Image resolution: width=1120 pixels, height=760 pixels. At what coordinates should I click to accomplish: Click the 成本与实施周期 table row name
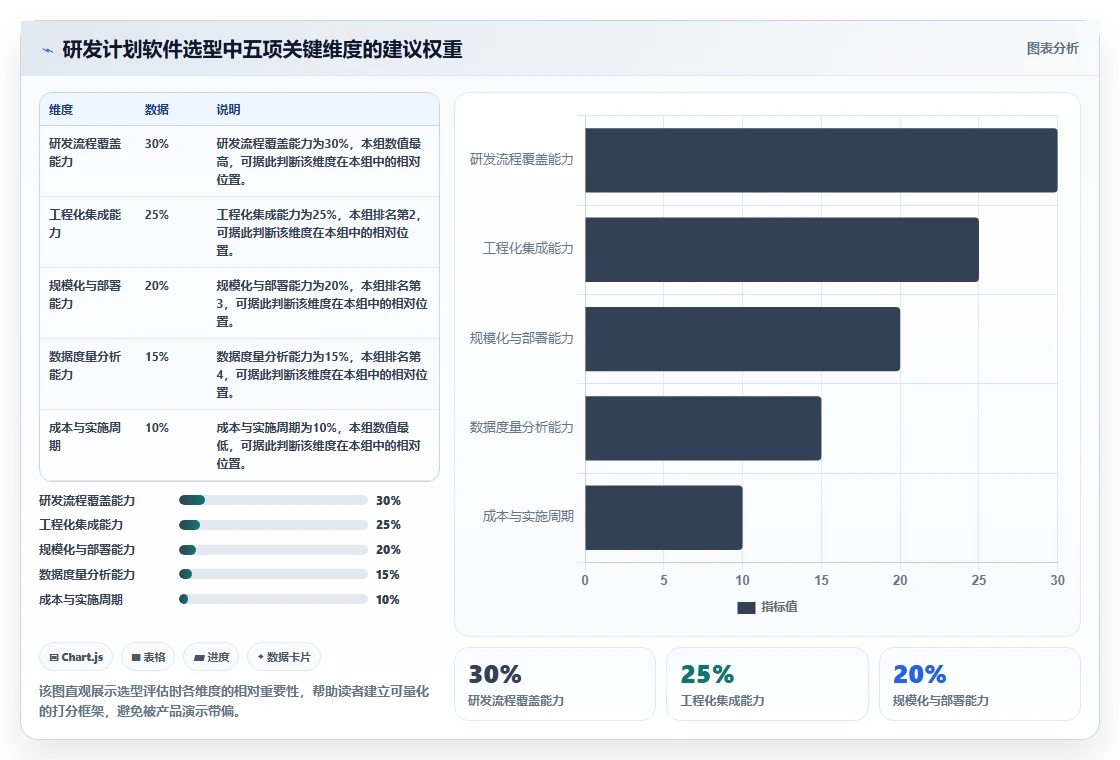(x=85, y=436)
